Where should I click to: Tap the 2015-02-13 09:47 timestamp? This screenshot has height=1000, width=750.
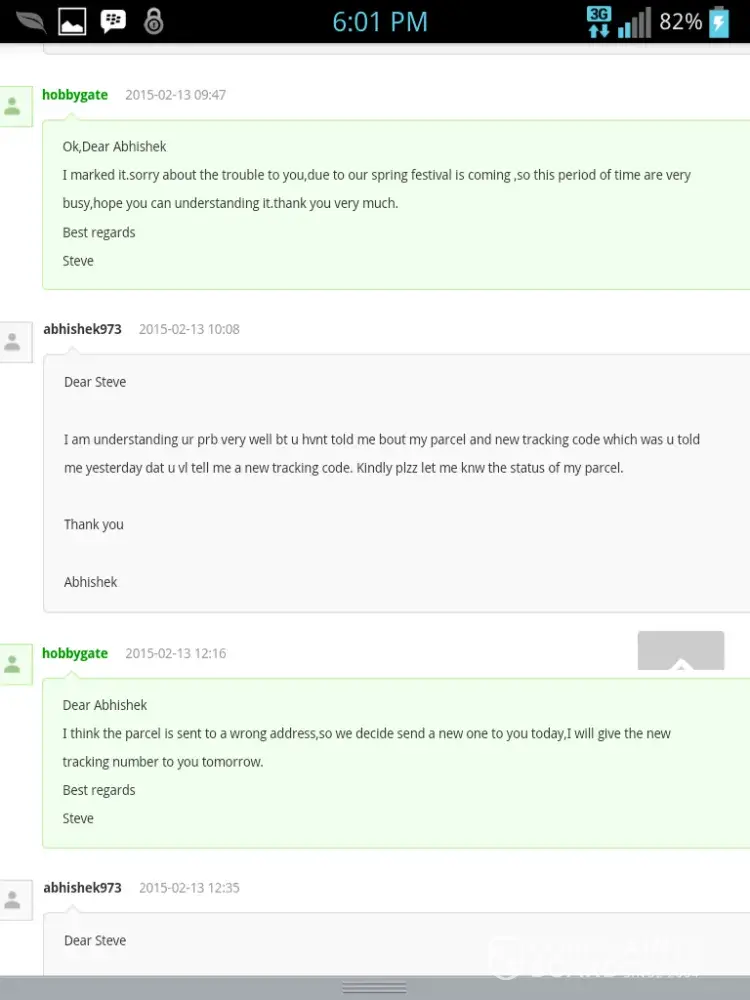click(x=175, y=95)
